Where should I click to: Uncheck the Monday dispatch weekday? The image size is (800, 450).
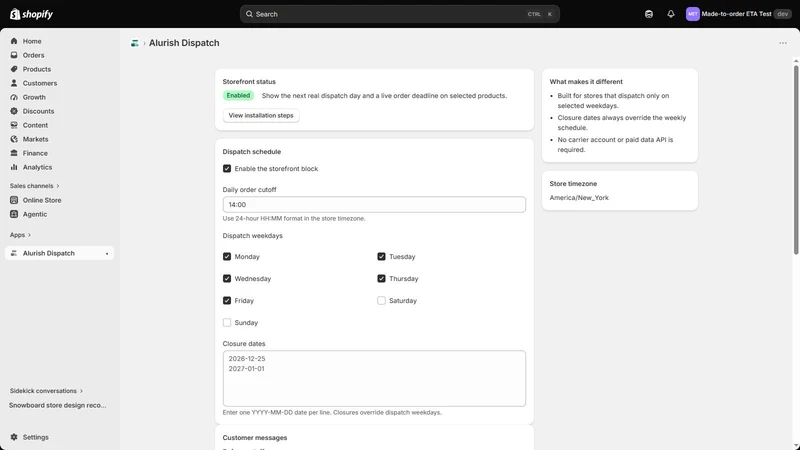[227, 257]
